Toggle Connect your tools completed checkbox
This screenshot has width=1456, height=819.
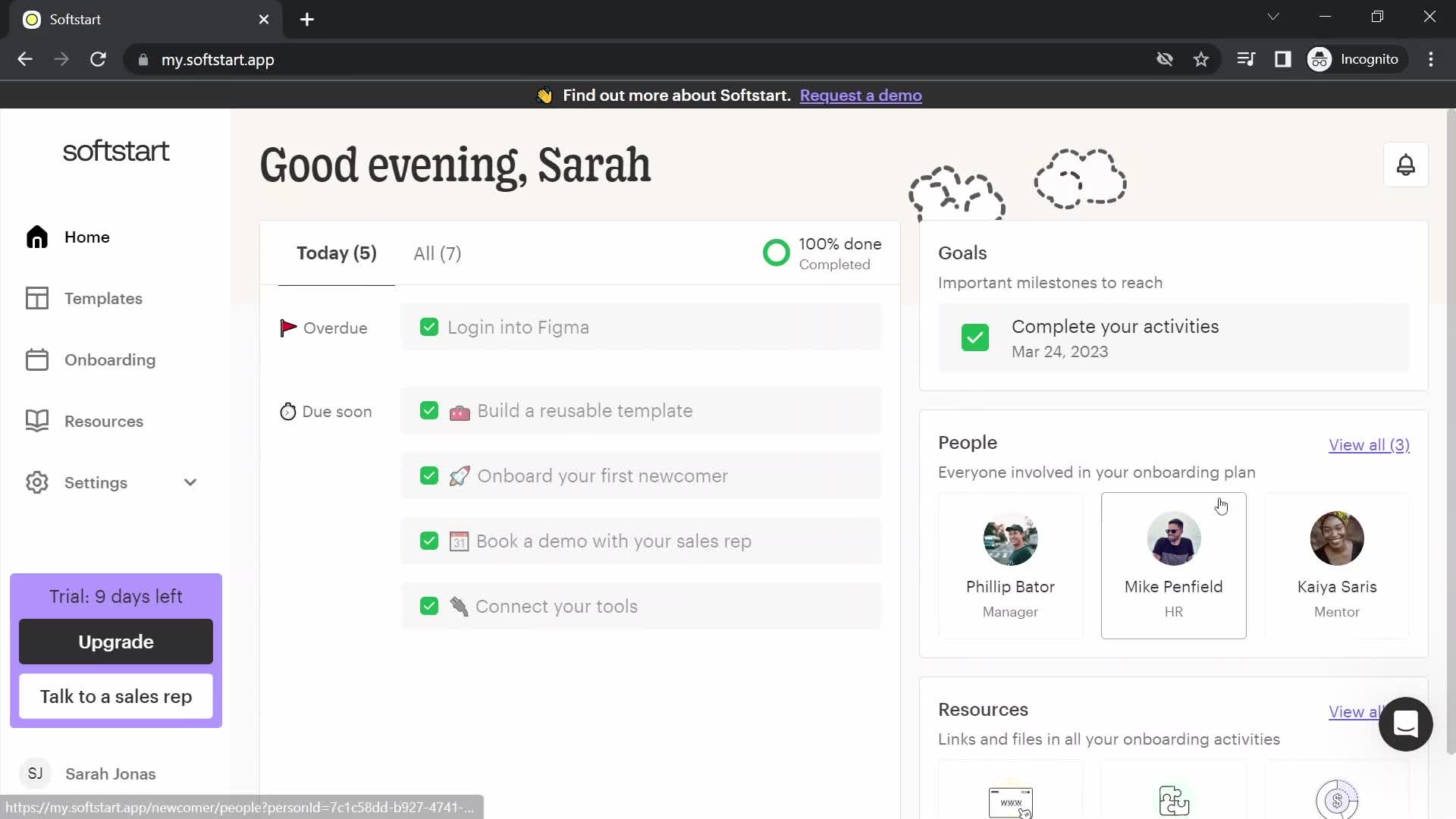click(430, 607)
